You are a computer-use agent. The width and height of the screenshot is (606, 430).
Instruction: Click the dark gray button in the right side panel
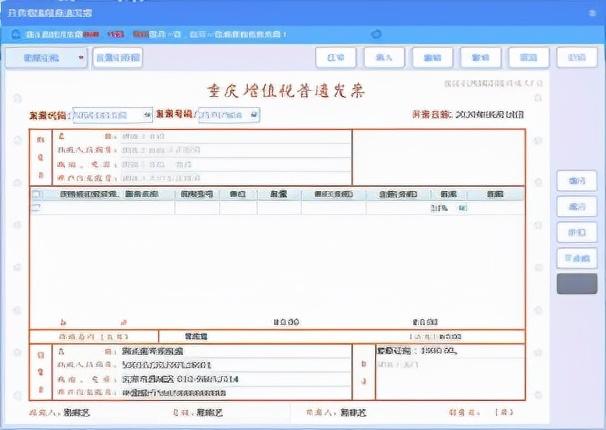coord(576,283)
